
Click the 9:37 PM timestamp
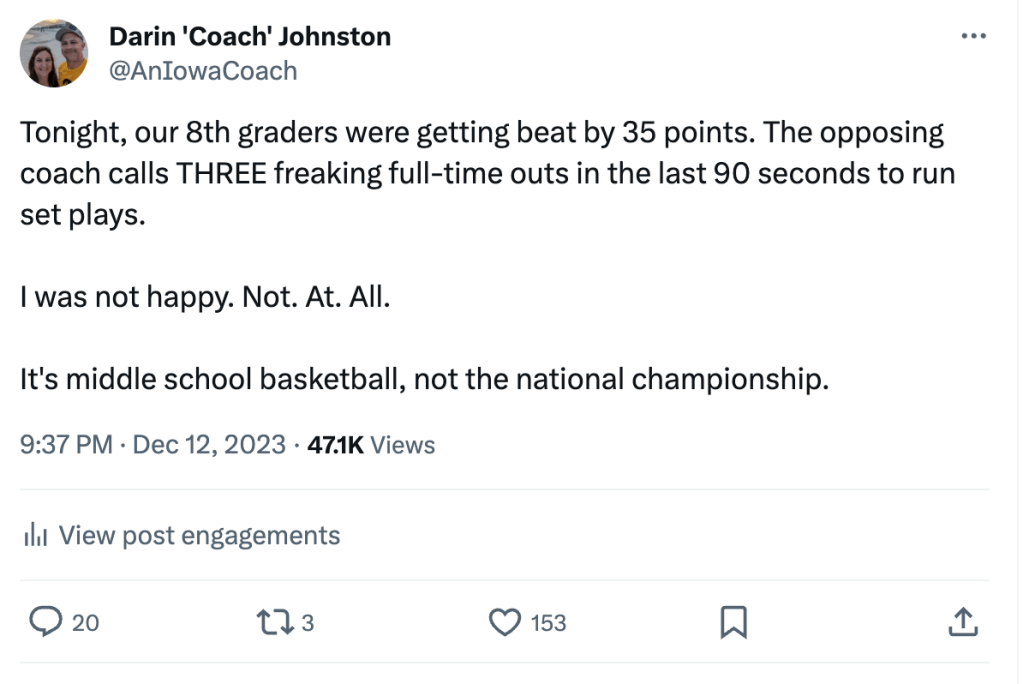tap(66, 444)
